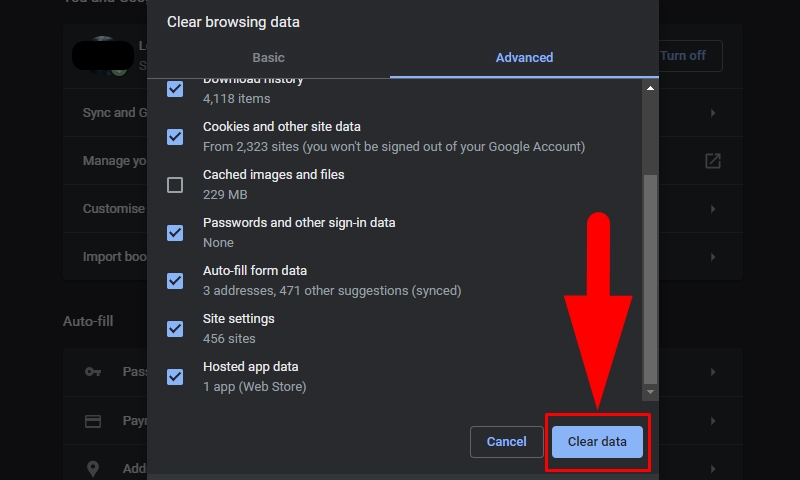Switch to the Basic tab
Image resolution: width=800 pixels, height=480 pixels.
click(268, 58)
